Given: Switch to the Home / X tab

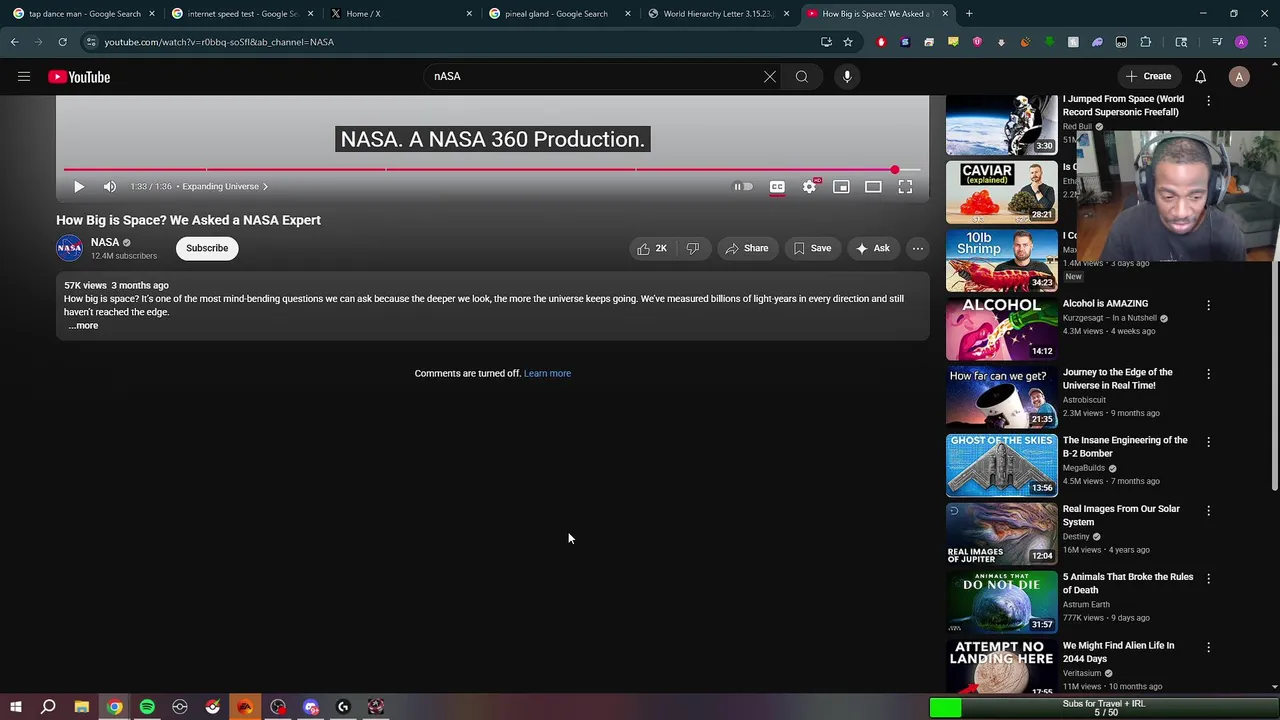Looking at the screenshot, I should 401,14.
